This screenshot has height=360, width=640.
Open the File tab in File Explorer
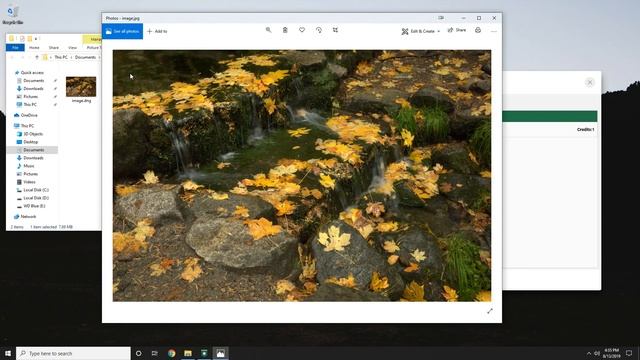pyautogui.click(x=15, y=48)
